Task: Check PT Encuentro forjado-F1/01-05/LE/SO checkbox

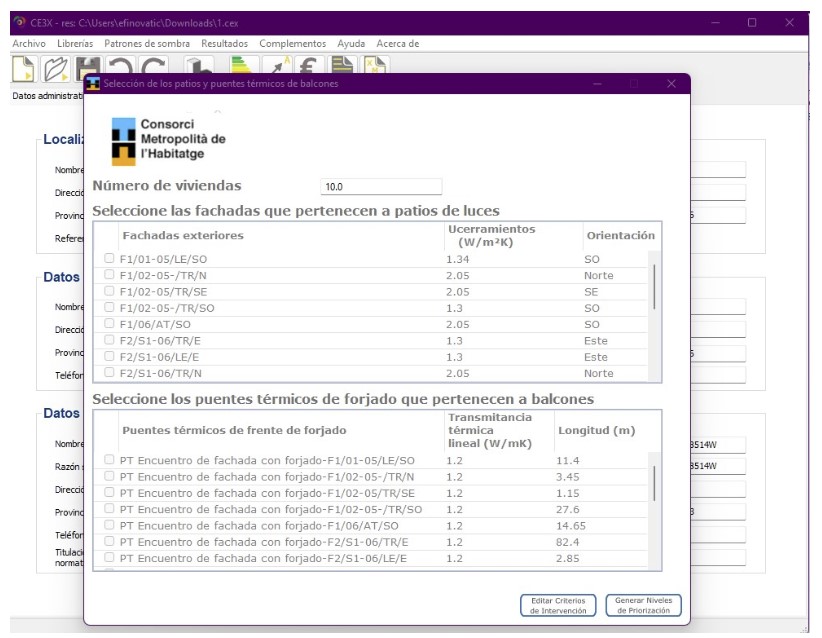Action: point(109,459)
